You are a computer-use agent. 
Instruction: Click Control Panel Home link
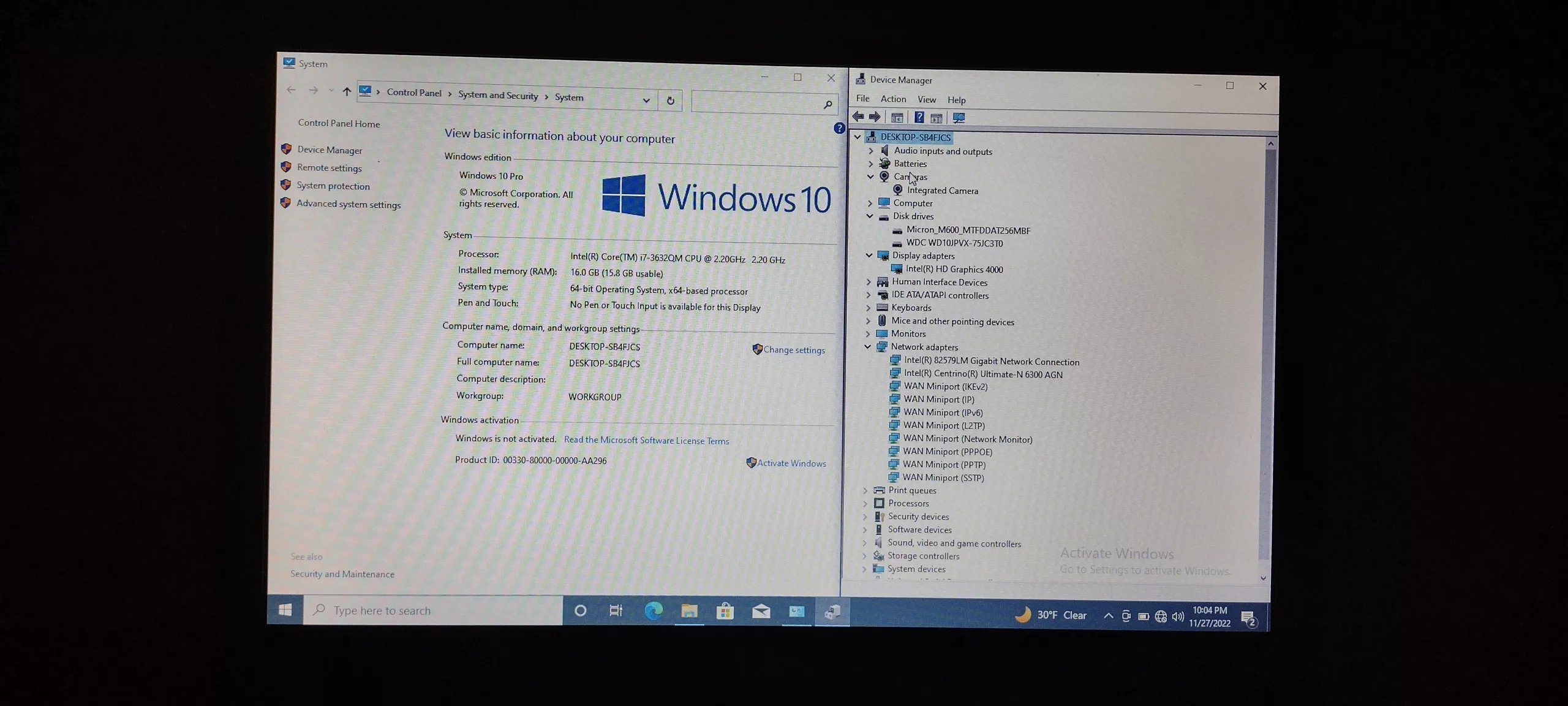339,123
